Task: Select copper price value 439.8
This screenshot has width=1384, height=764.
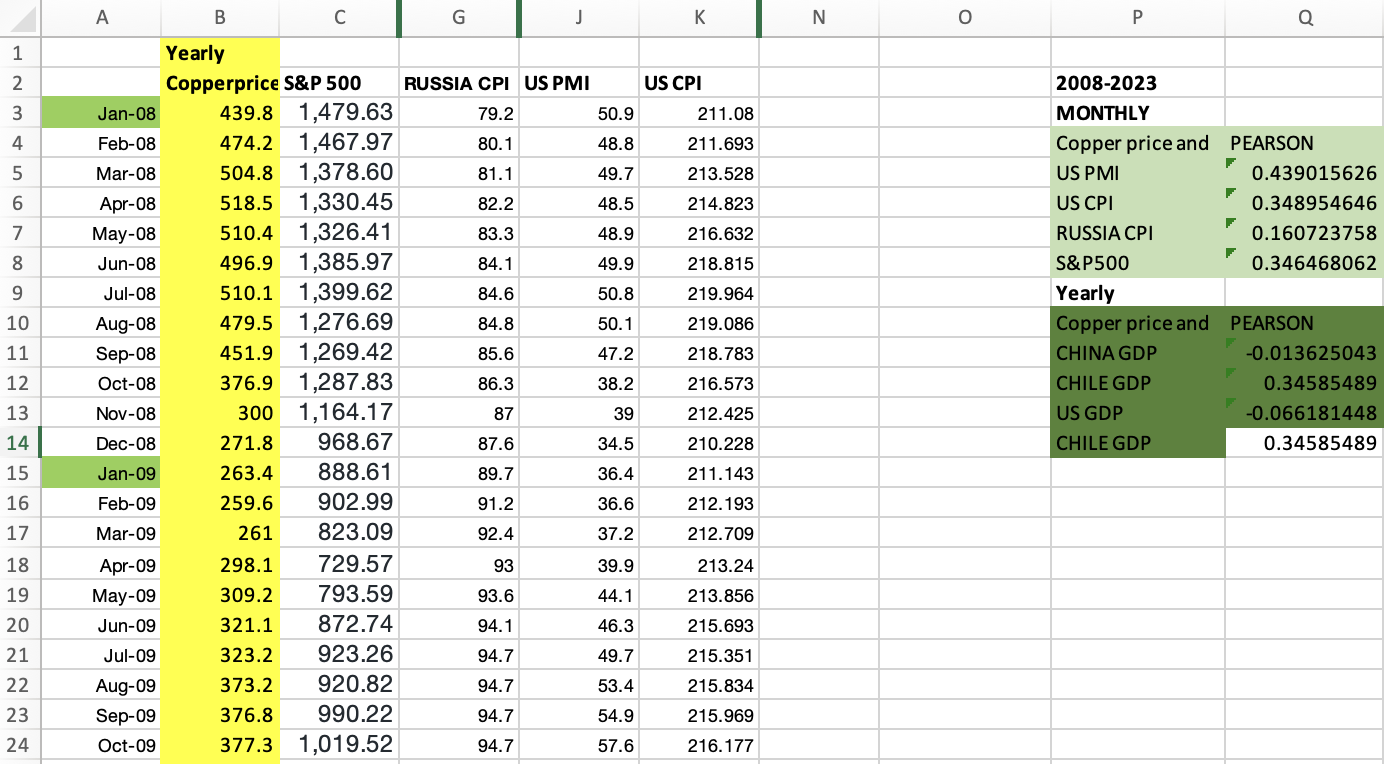Action: pyautogui.click(x=220, y=113)
